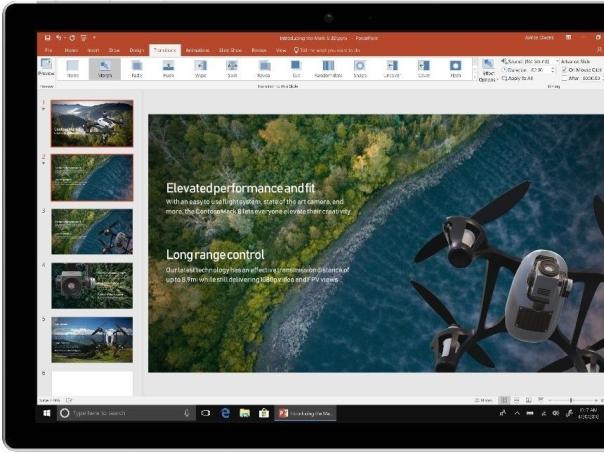This screenshot has width=604, height=453.
Task: Save the presentation from Quick Access Toolbar
Action: coord(47,38)
